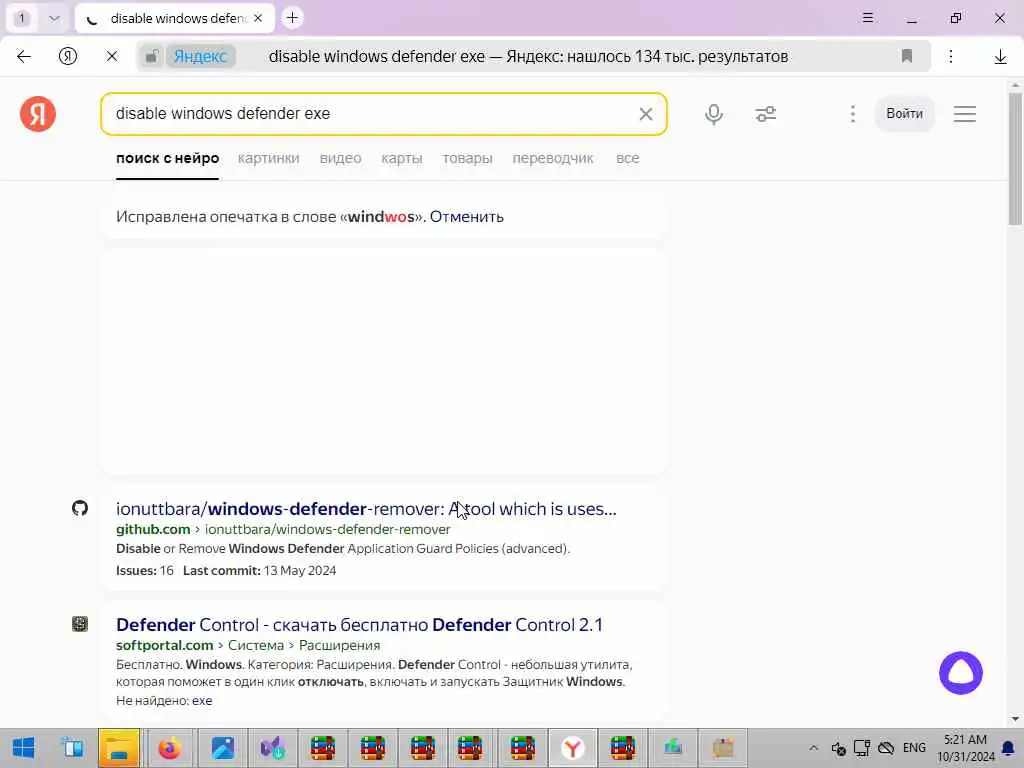Click the tab counter showing 1

(x=22, y=18)
